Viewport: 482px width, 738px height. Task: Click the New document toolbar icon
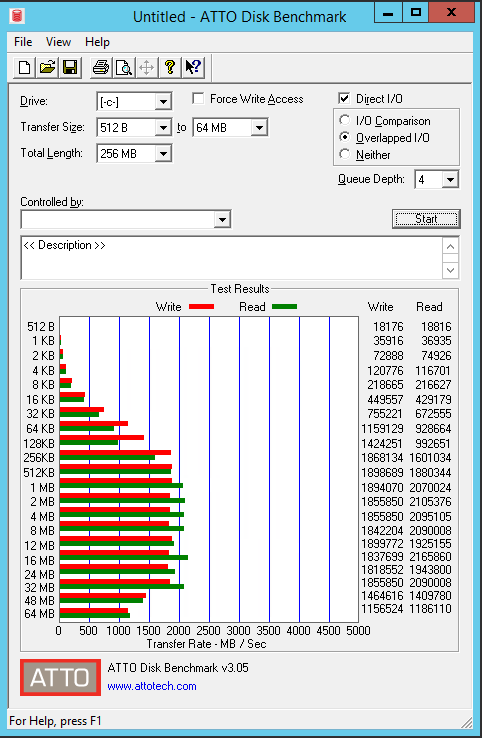(24, 67)
